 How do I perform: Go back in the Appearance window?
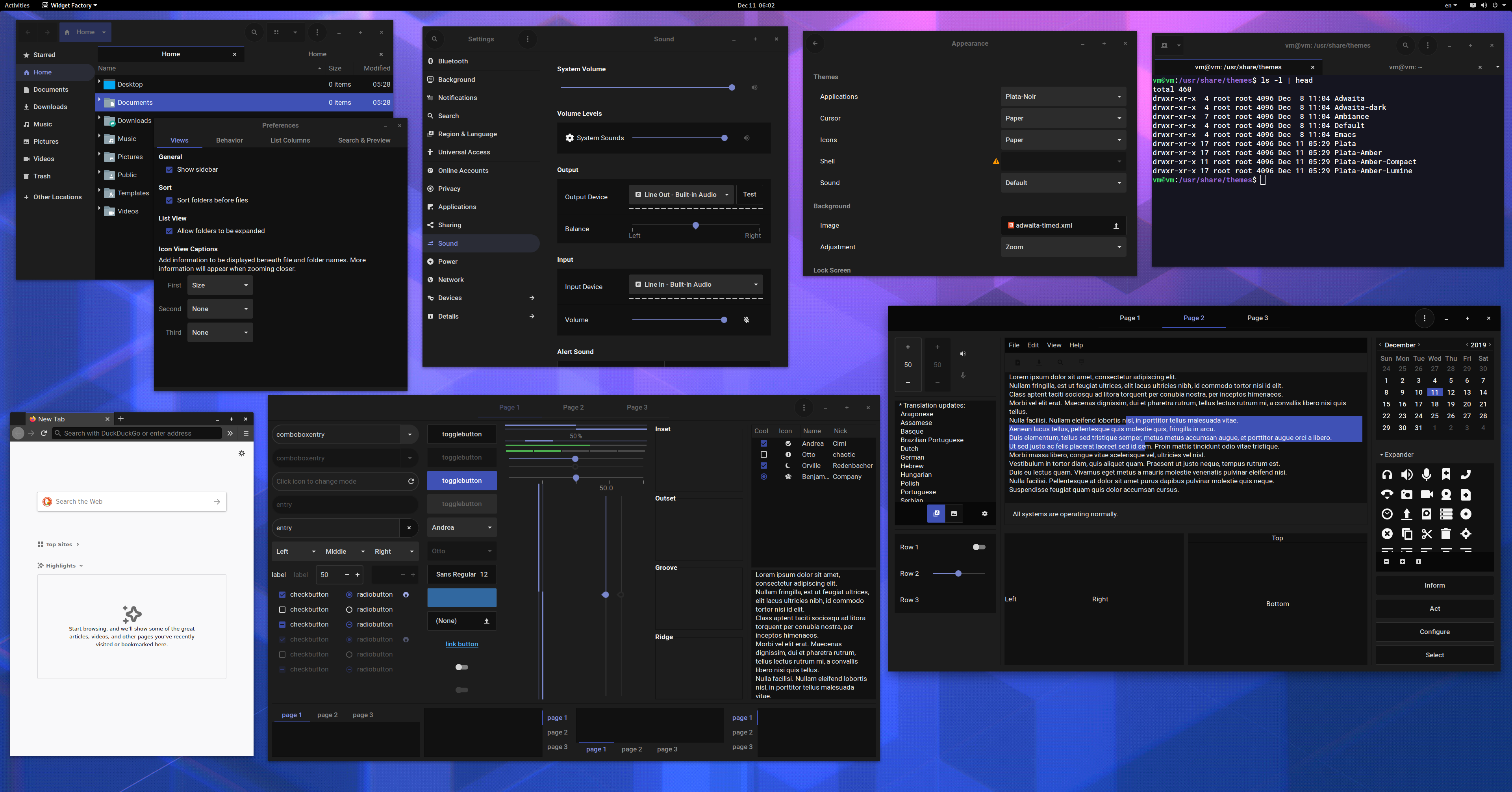[x=815, y=43]
